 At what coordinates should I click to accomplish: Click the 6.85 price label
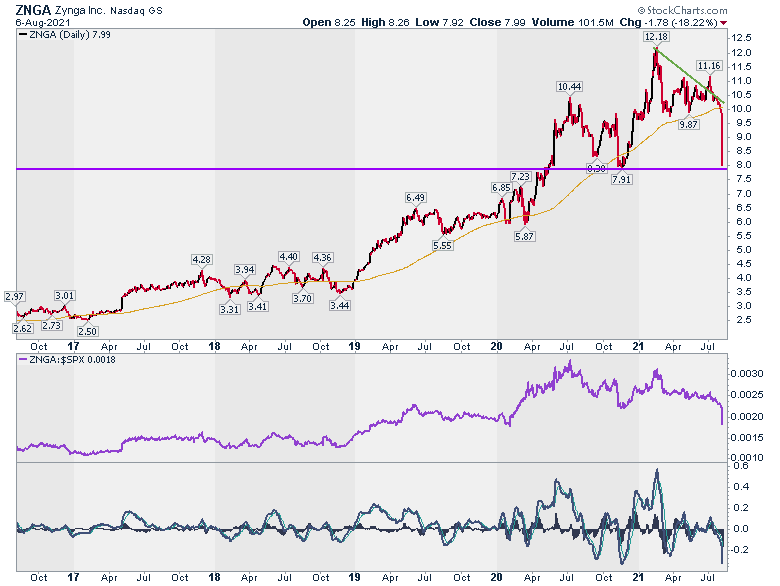coord(501,188)
